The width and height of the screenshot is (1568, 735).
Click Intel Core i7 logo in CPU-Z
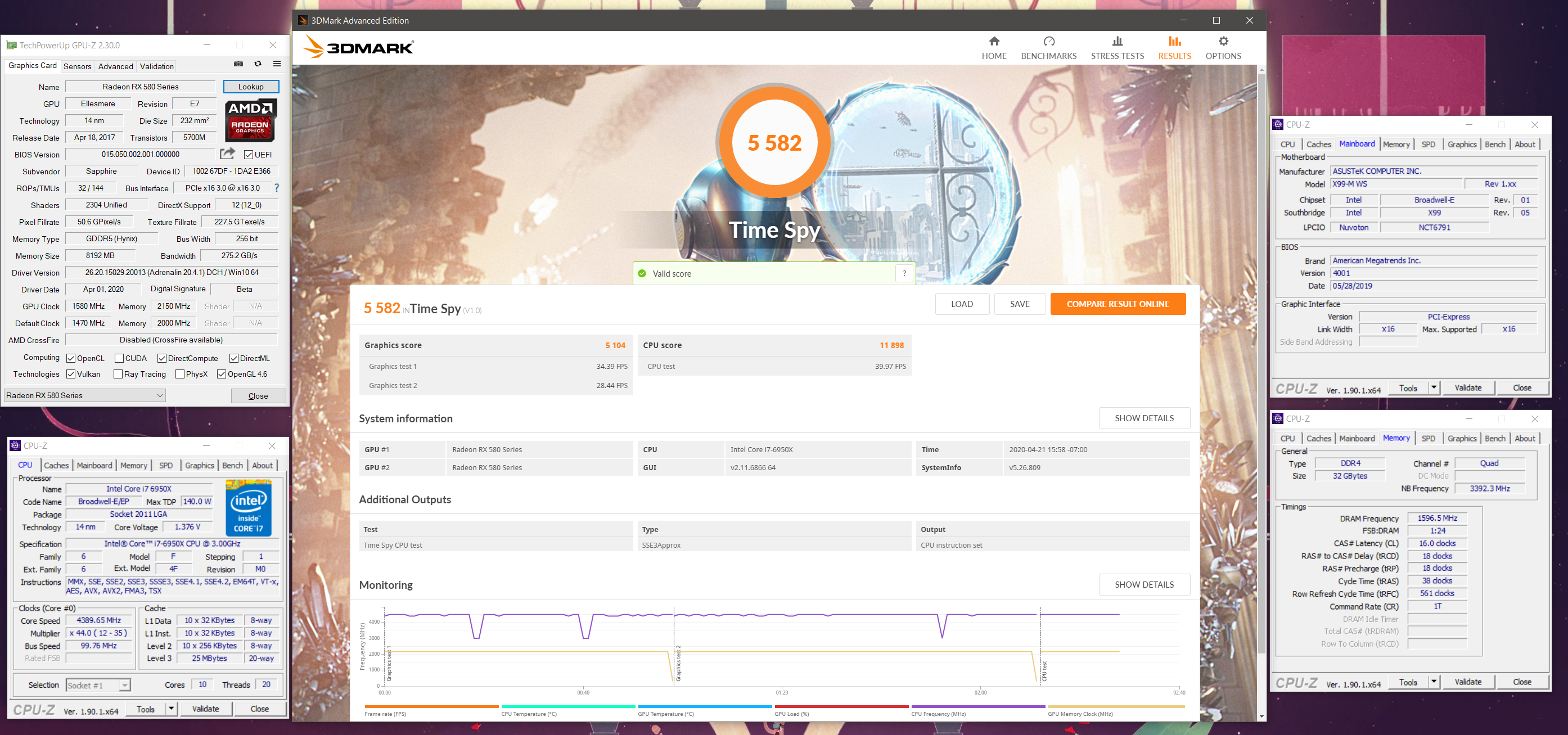pyautogui.click(x=249, y=508)
